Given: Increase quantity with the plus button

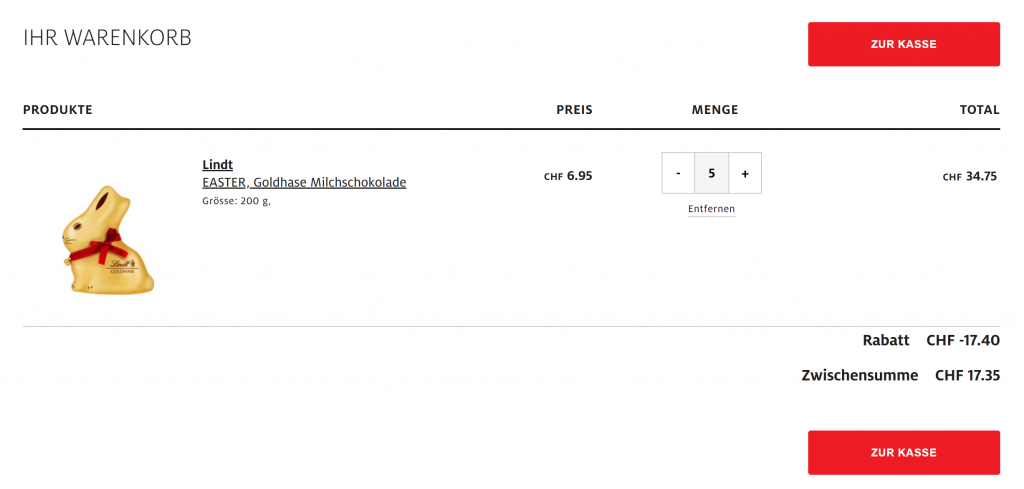Looking at the screenshot, I should pos(745,173).
